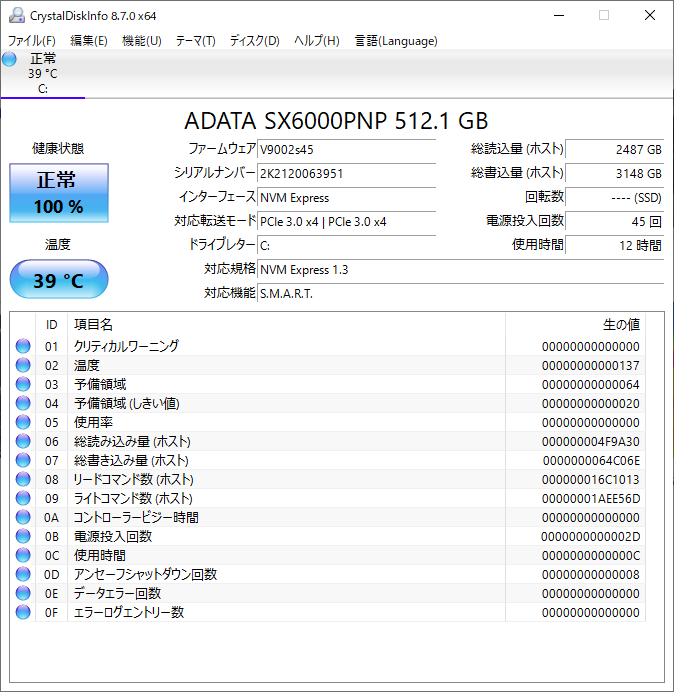Viewport: 674px width, 692px height.
Task: Click status orb for row 0D アンセーフシャットダウン回数
Action: click(x=23, y=574)
